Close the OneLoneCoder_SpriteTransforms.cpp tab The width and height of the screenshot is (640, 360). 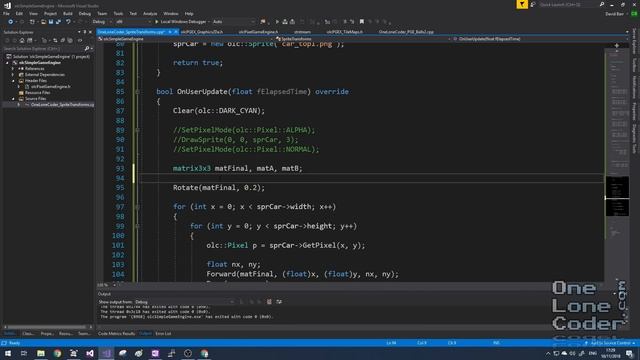pos(176,32)
